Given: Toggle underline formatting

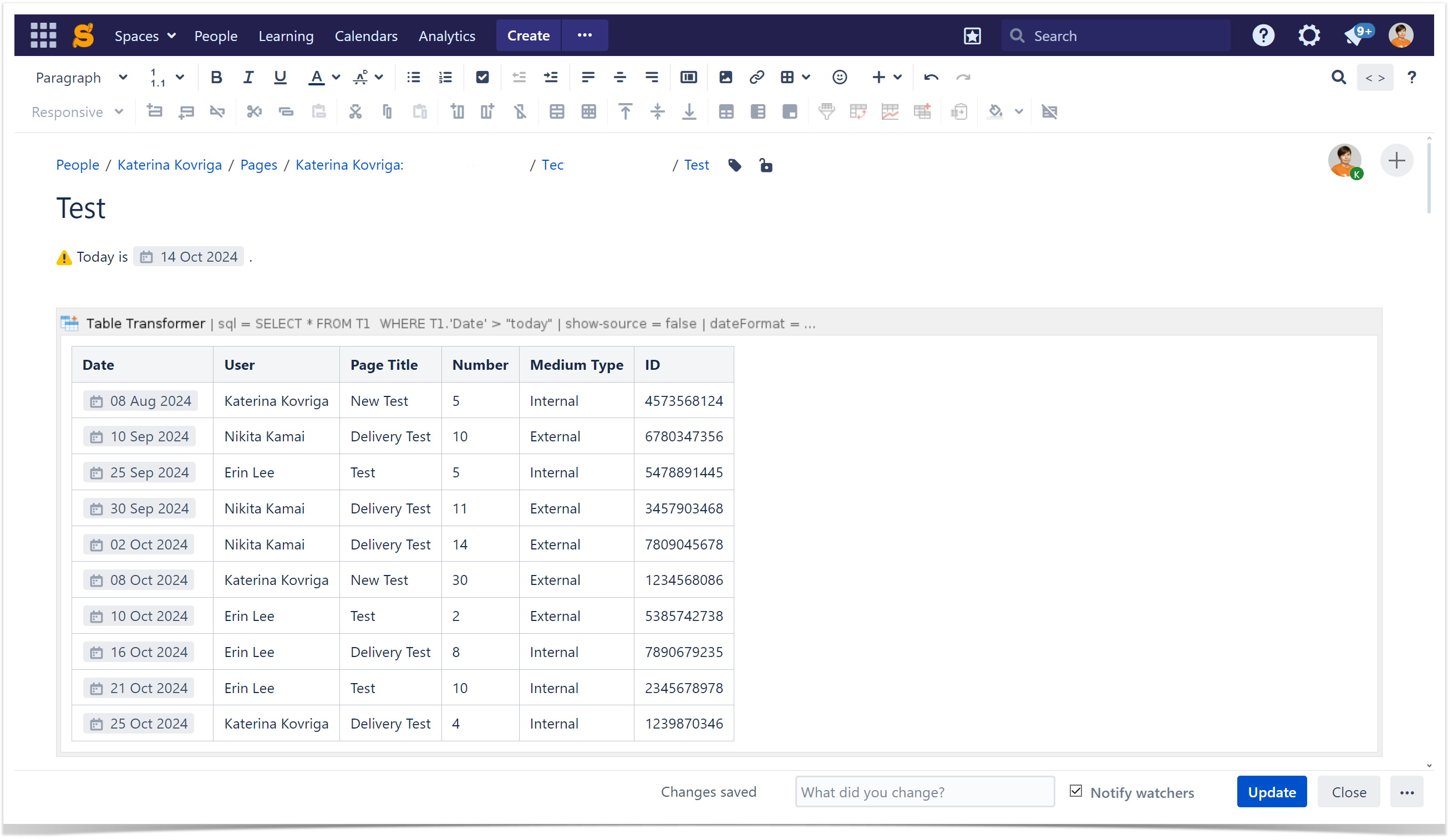Looking at the screenshot, I should coord(280,77).
